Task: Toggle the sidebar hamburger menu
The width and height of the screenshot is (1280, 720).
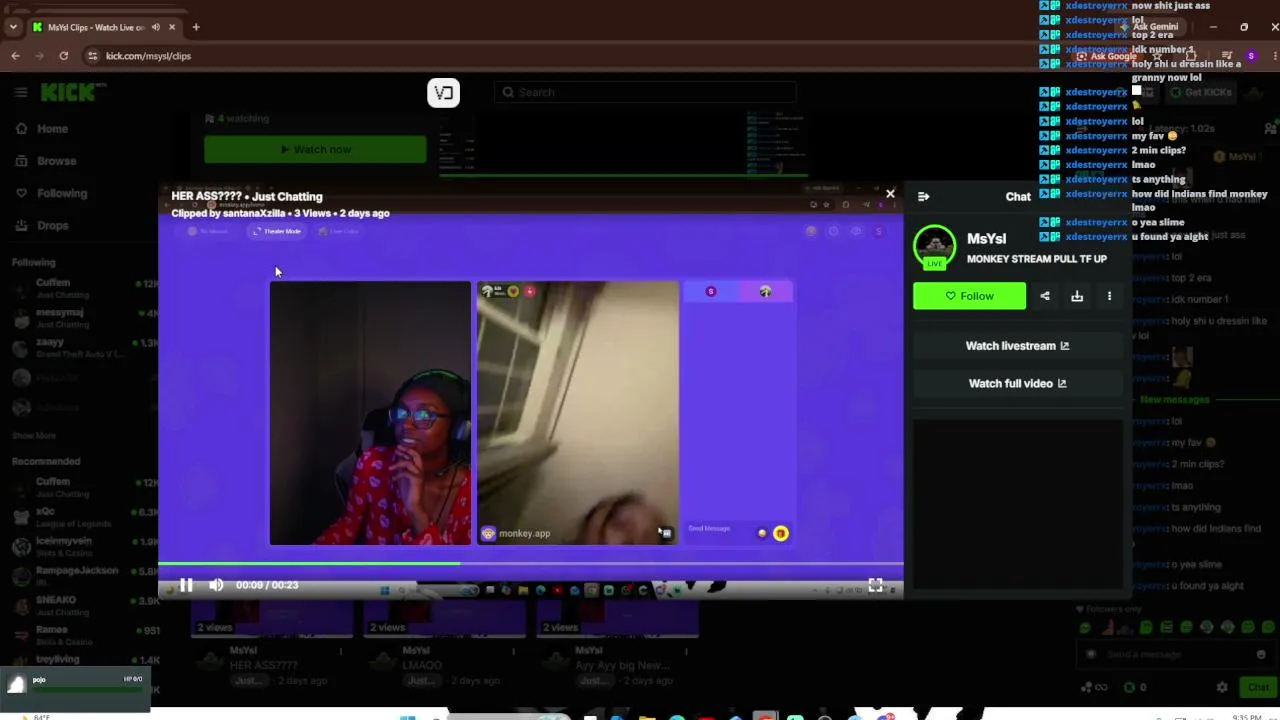Action: pyautogui.click(x=21, y=92)
